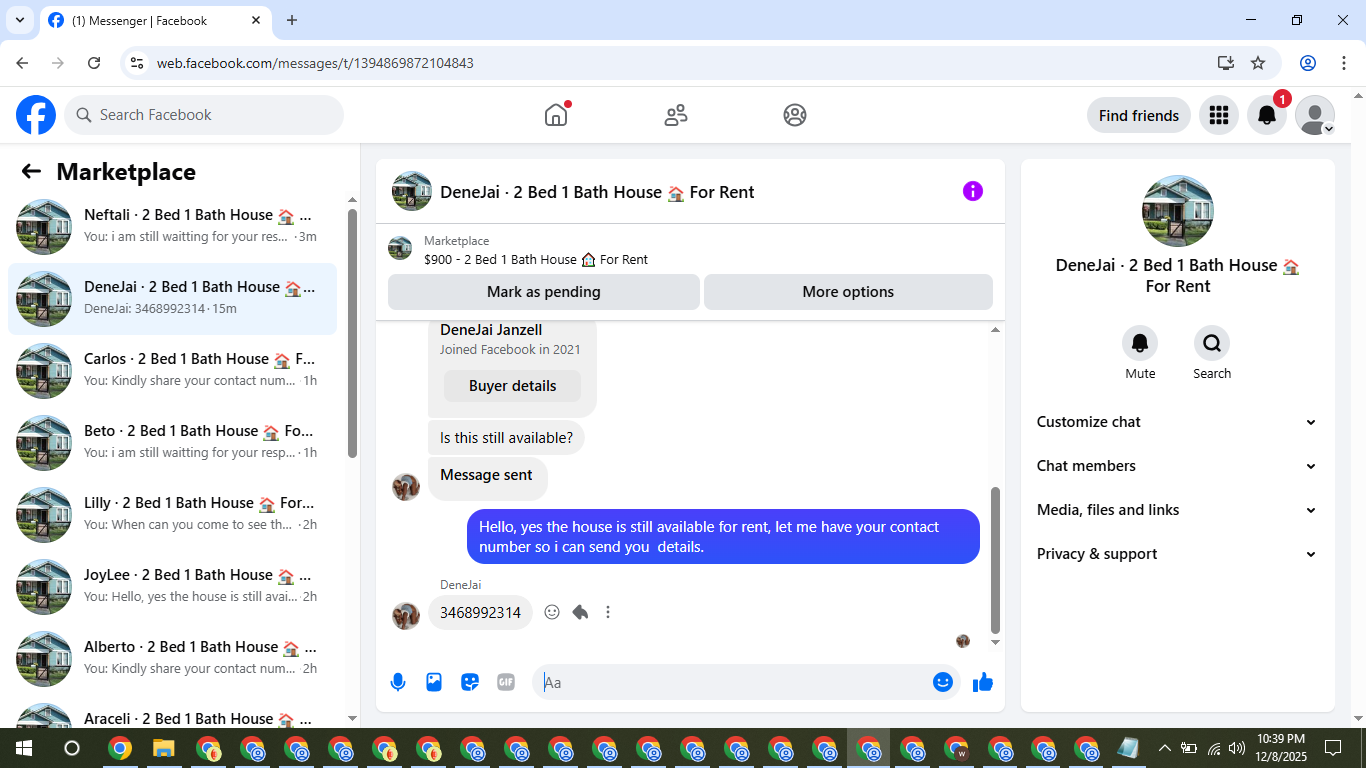Go to the Home feed icon

[x=556, y=115]
